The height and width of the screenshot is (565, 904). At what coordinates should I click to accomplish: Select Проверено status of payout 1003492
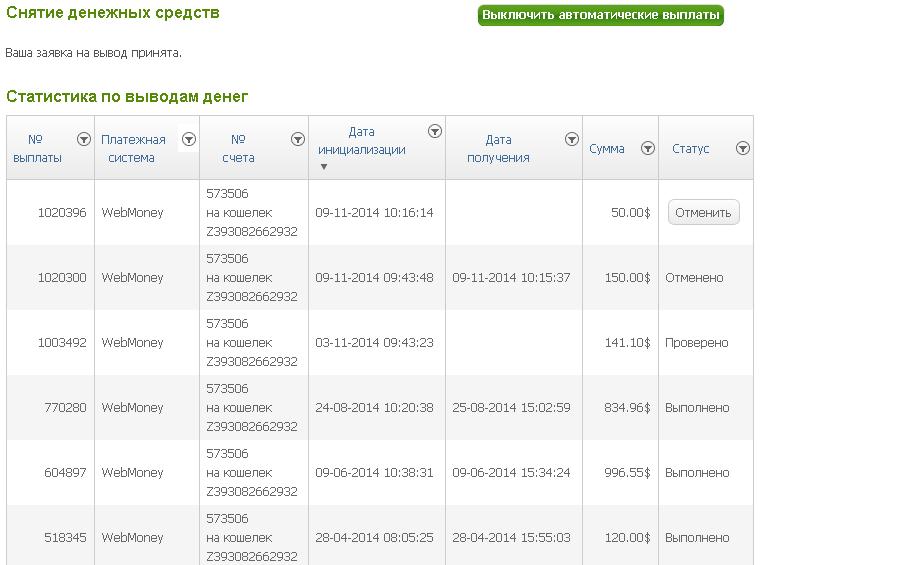(x=696, y=343)
